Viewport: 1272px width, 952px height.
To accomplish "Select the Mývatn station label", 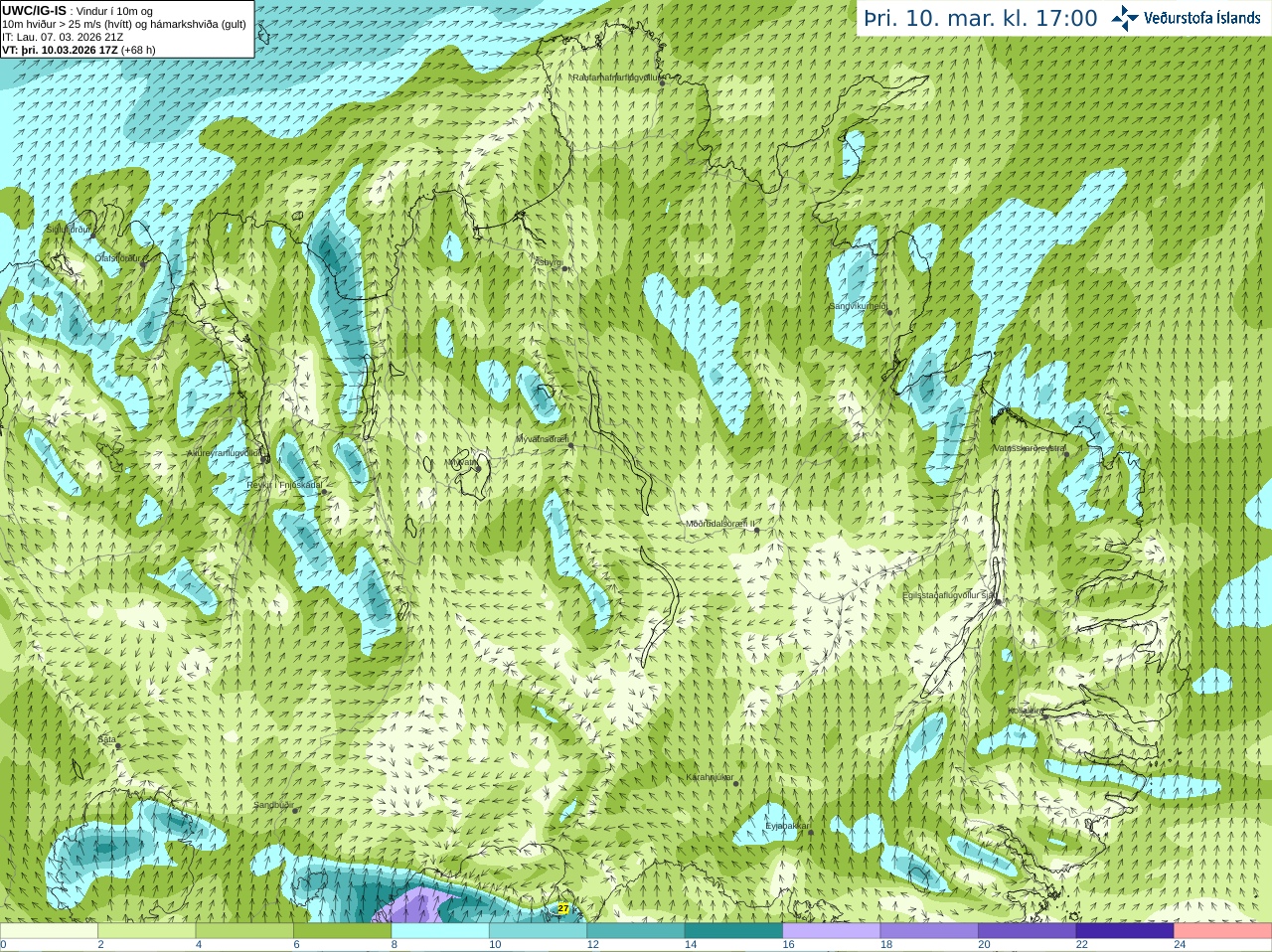I will pos(462,462).
